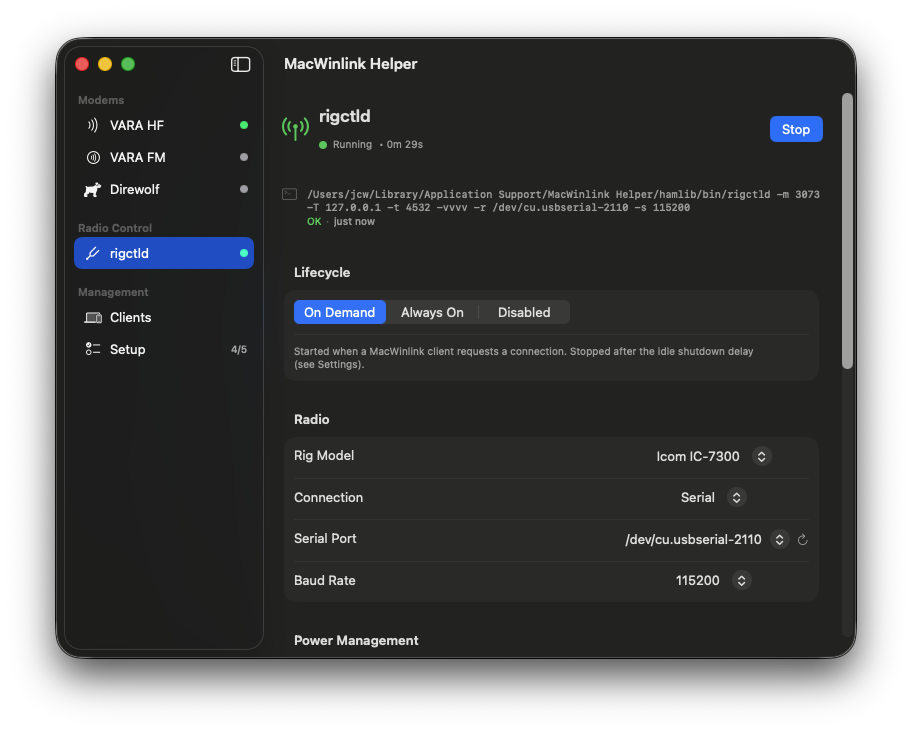Click the Setup checklist icon
The height and width of the screenshot is (732, 912).
click(92, 349)
